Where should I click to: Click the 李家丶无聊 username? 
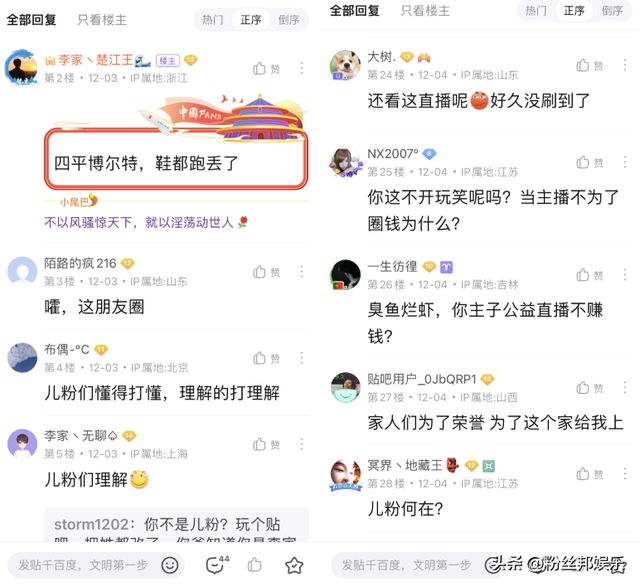(80, 435)
